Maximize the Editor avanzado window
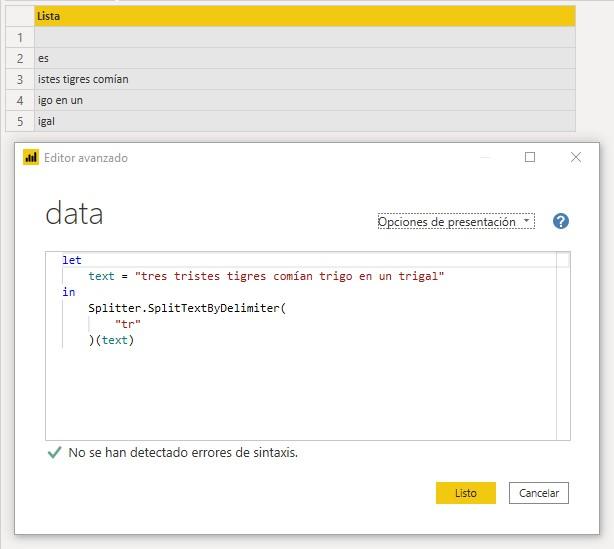The image size is (614, 549). (x=530, y=157)
